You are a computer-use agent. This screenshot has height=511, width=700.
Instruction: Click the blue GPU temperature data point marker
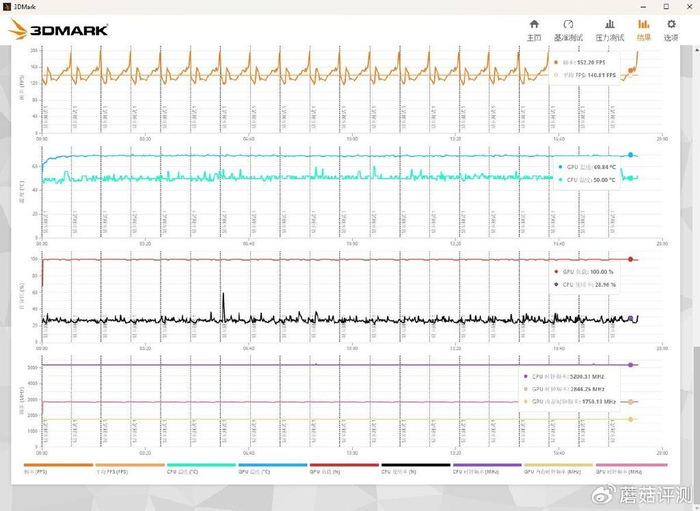630,155
